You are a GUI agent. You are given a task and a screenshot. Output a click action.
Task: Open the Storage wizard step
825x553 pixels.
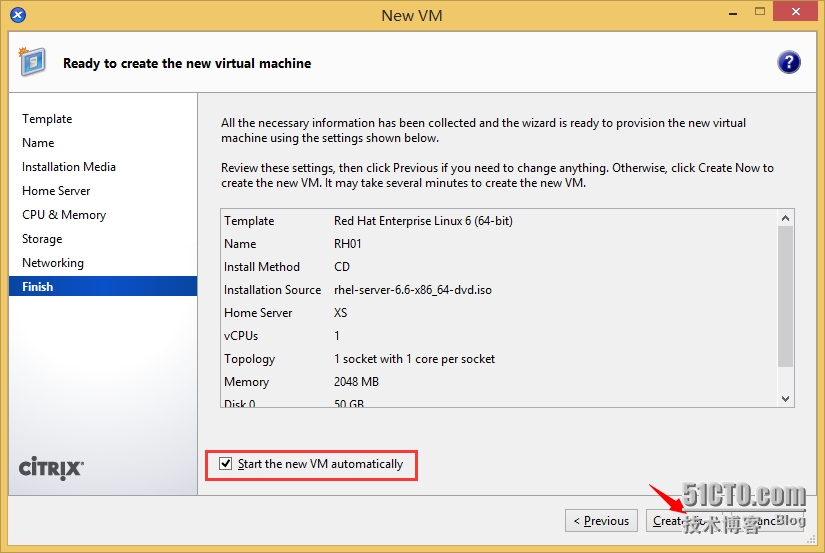tap(42, 239)
